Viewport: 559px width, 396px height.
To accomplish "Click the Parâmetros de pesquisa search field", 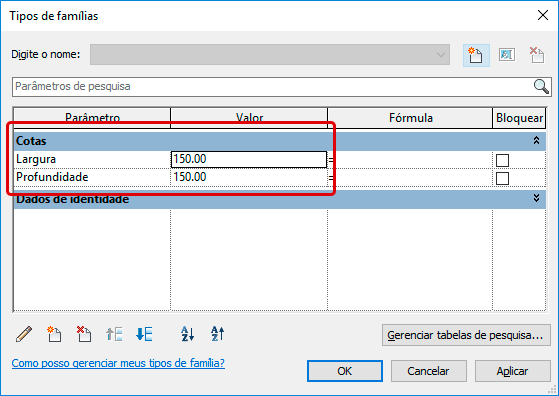I will point(273,87).
